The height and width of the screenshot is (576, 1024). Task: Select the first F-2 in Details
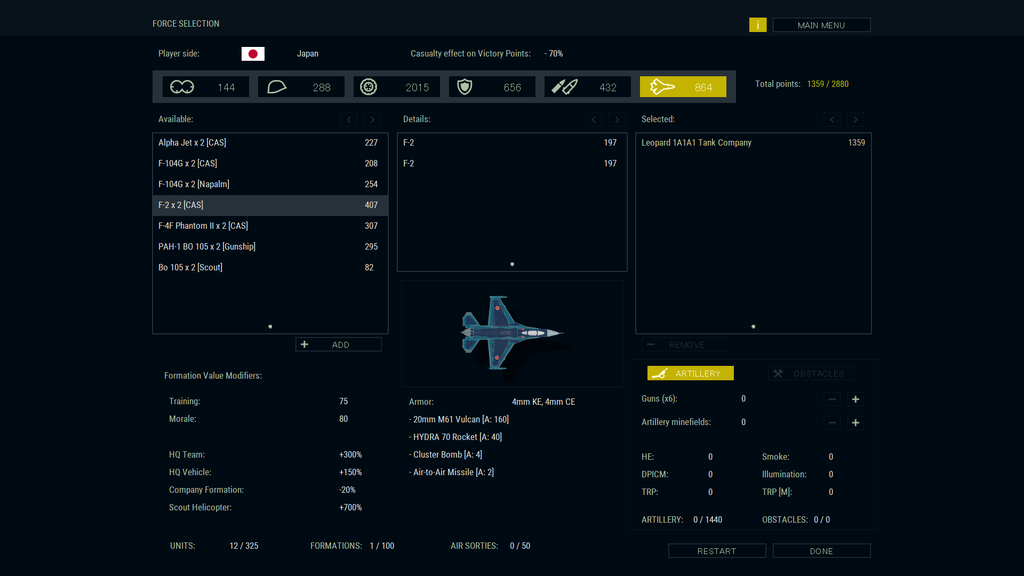pyautogui.click(x=512, y=142)
